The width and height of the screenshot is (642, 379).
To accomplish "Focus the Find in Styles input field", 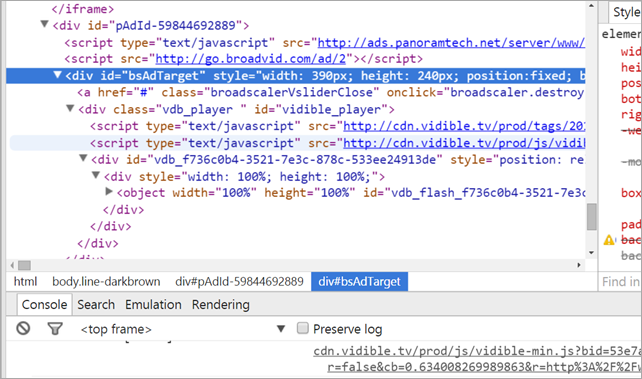I will [621, 282].
